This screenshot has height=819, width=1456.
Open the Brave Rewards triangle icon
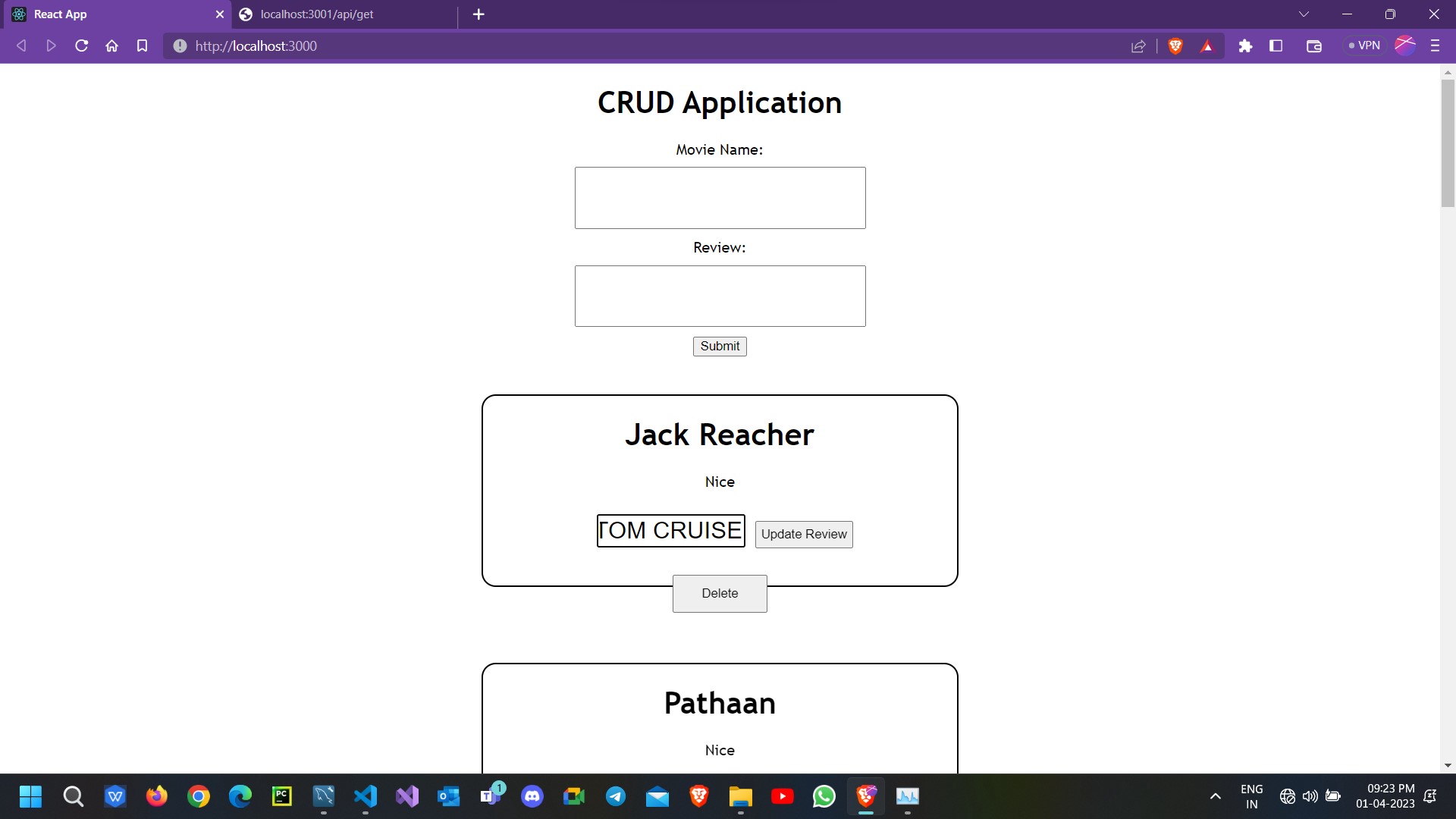point(1207,45)
